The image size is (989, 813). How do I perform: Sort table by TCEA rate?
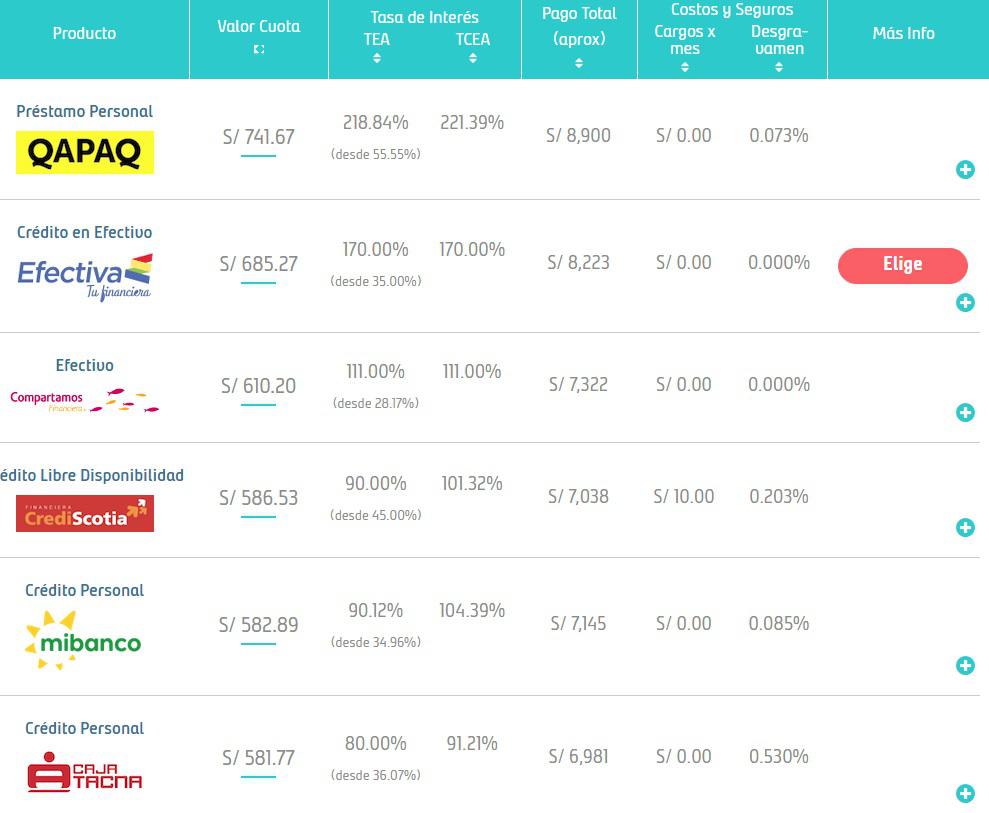tap(473, 58)
